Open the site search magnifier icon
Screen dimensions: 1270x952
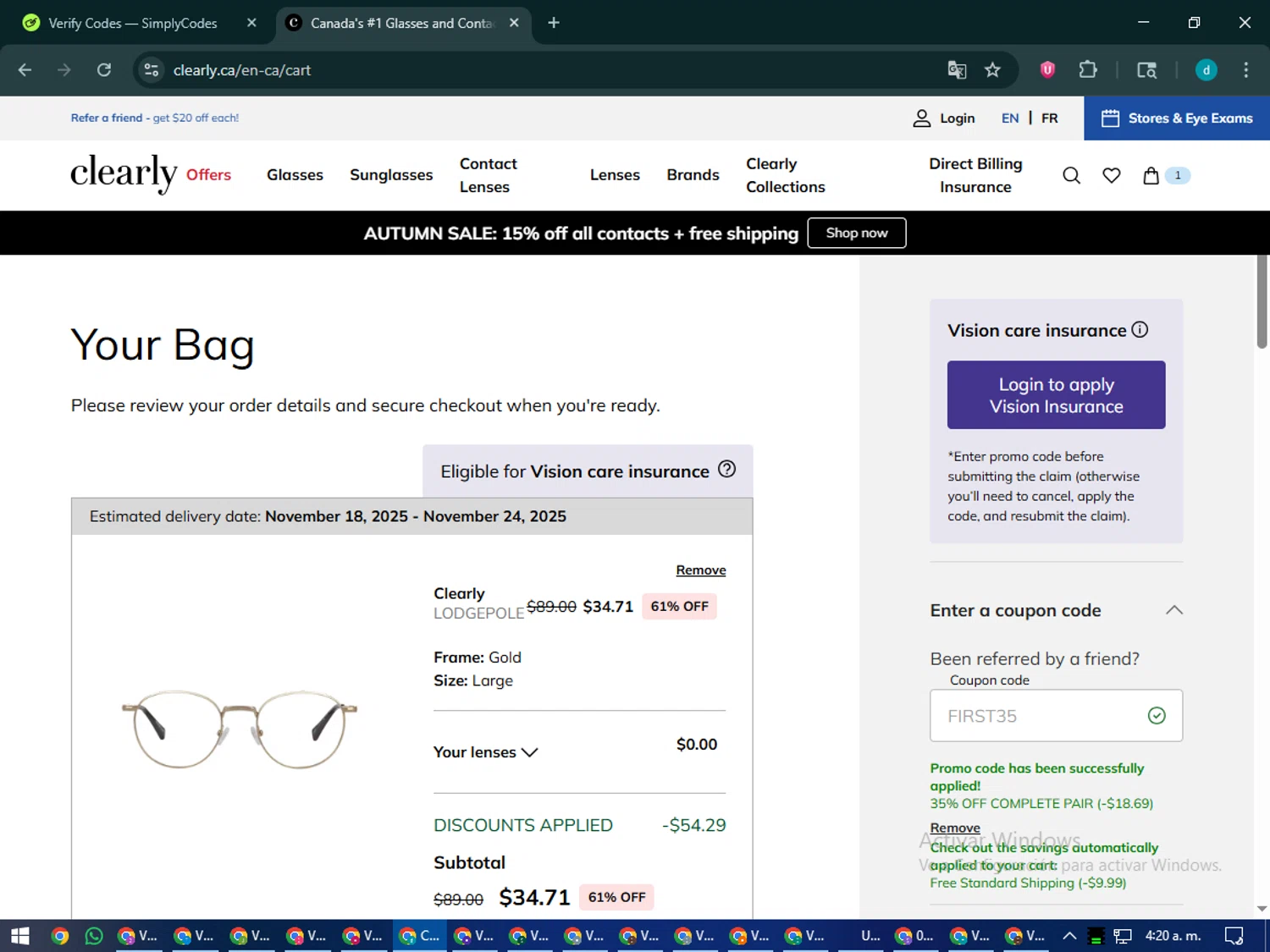1071,175
